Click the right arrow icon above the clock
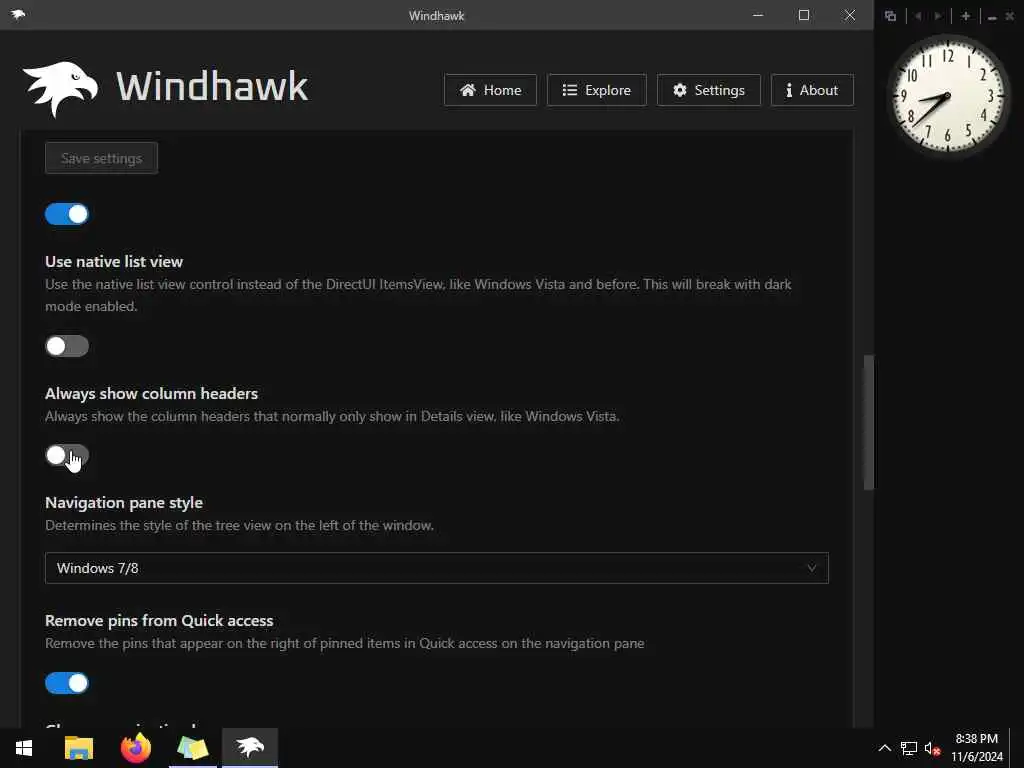1024x768 pixels. click(938, 16)
